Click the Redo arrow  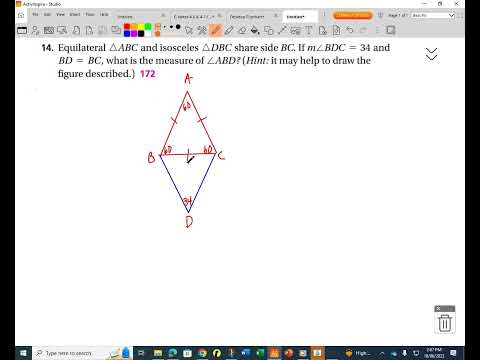click(363, 31)
